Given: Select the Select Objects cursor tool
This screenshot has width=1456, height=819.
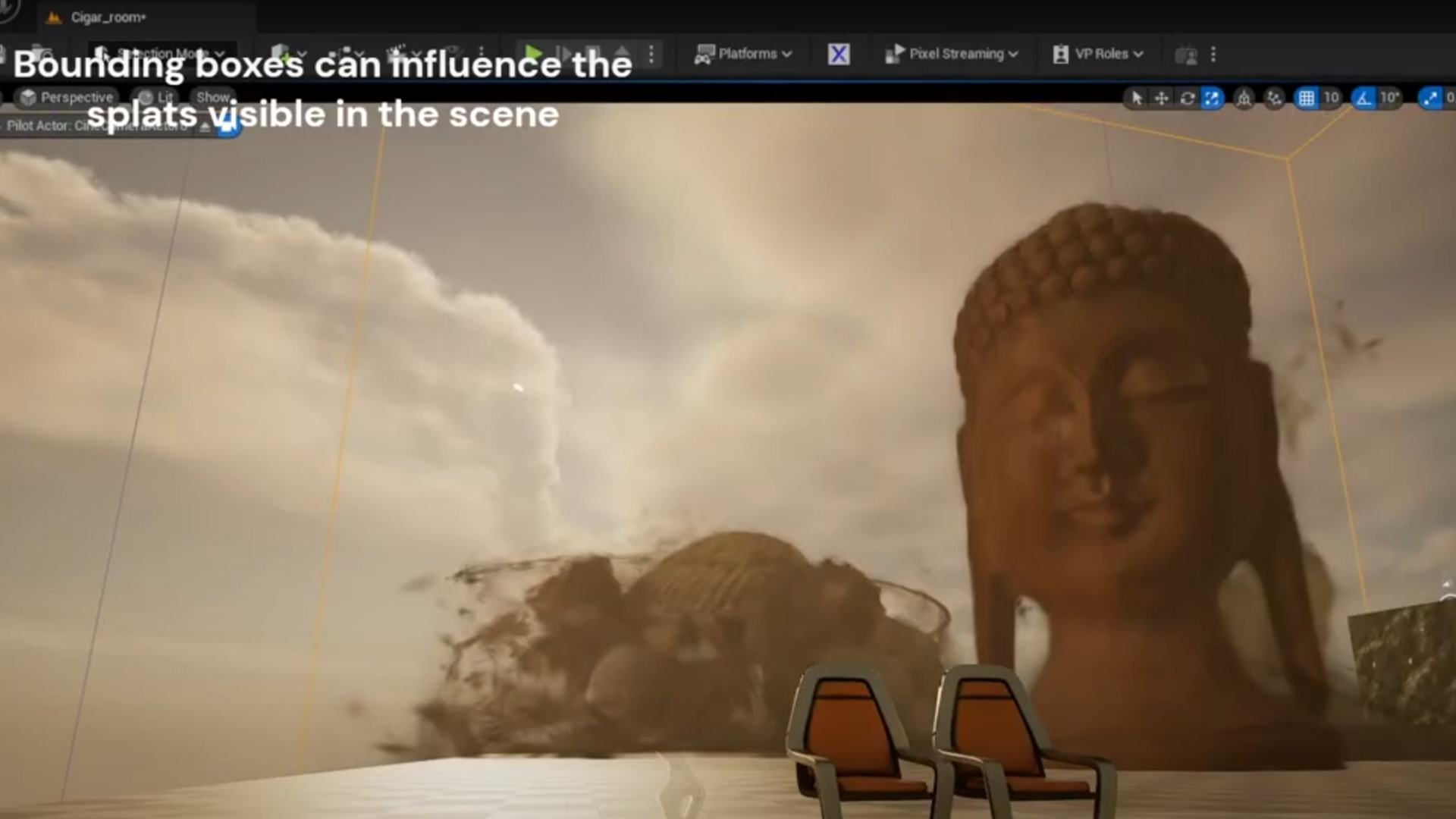Looking at the screenshot, I should [1136, 98].
